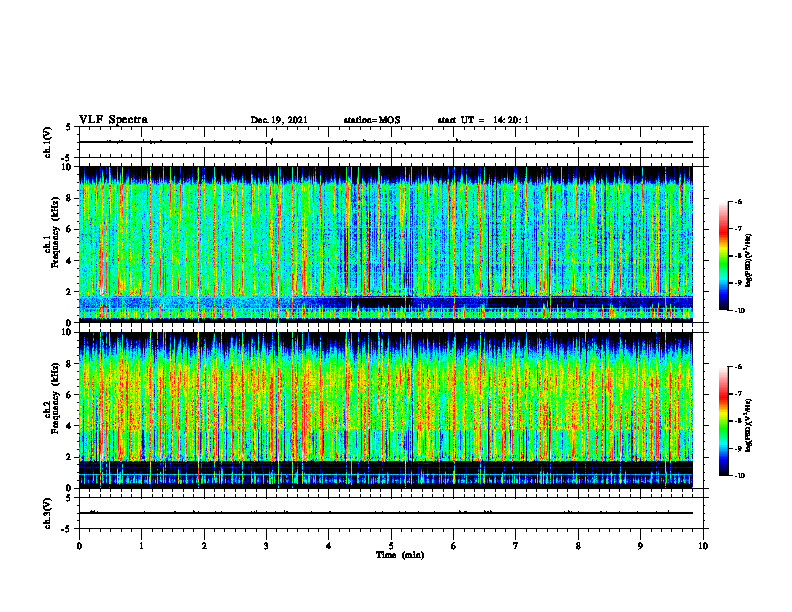Click the '-6' value on ch.2 colorbar
This screenshot has width=792, height=612.
(738, 367)
